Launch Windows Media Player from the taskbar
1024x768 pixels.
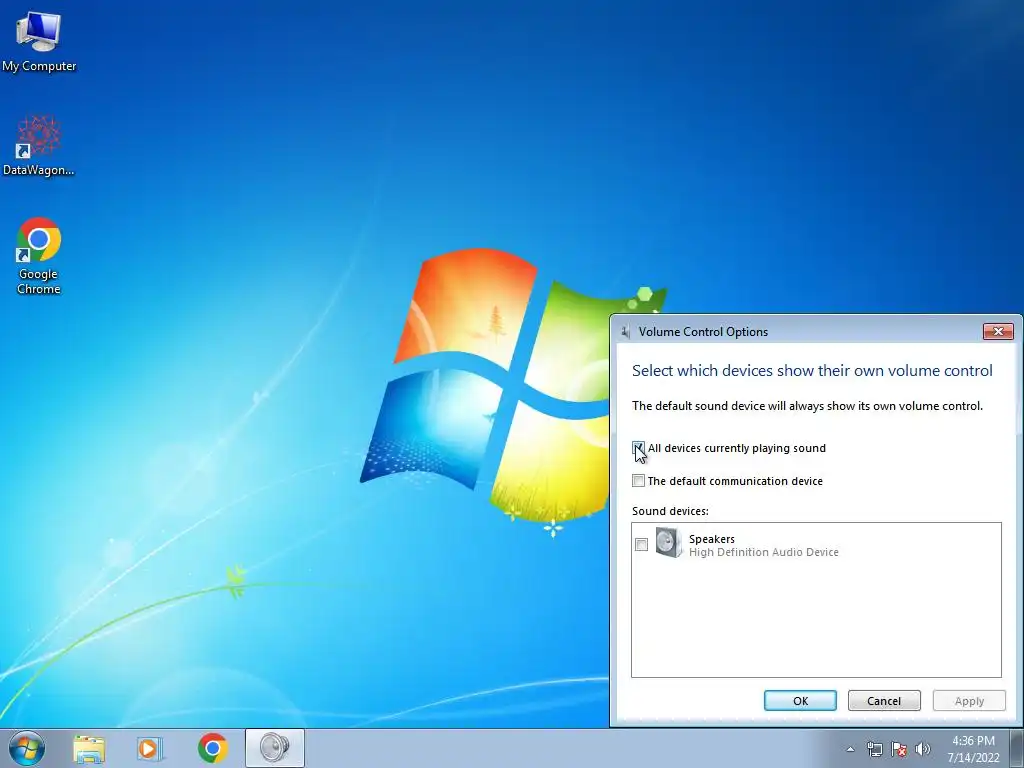(150, 748)
